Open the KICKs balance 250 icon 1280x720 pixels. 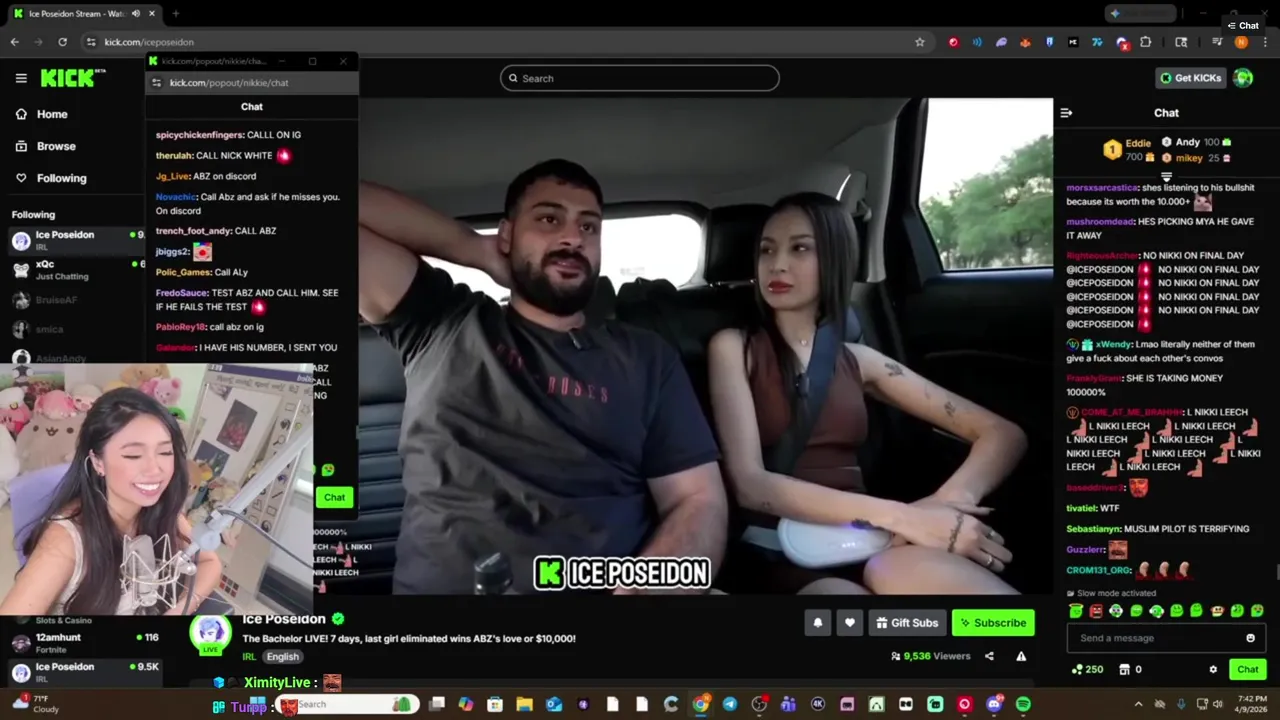1087,670
